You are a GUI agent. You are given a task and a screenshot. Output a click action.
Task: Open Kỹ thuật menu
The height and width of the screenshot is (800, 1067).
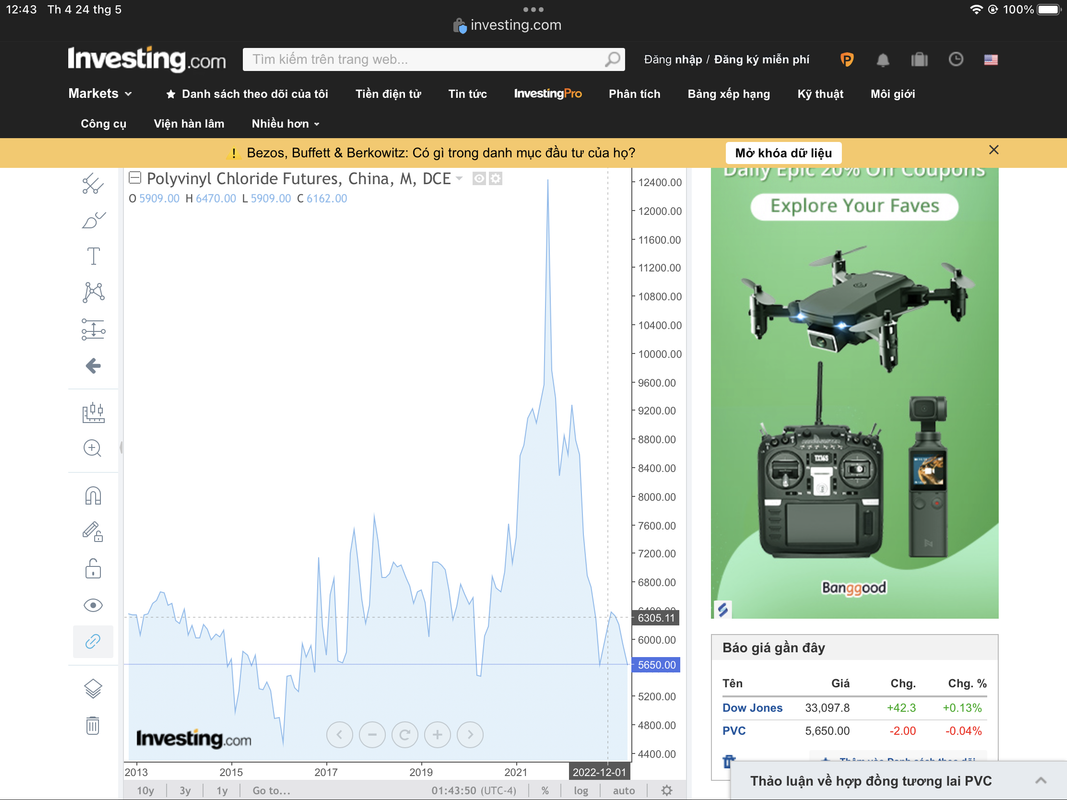coord(820,94)
